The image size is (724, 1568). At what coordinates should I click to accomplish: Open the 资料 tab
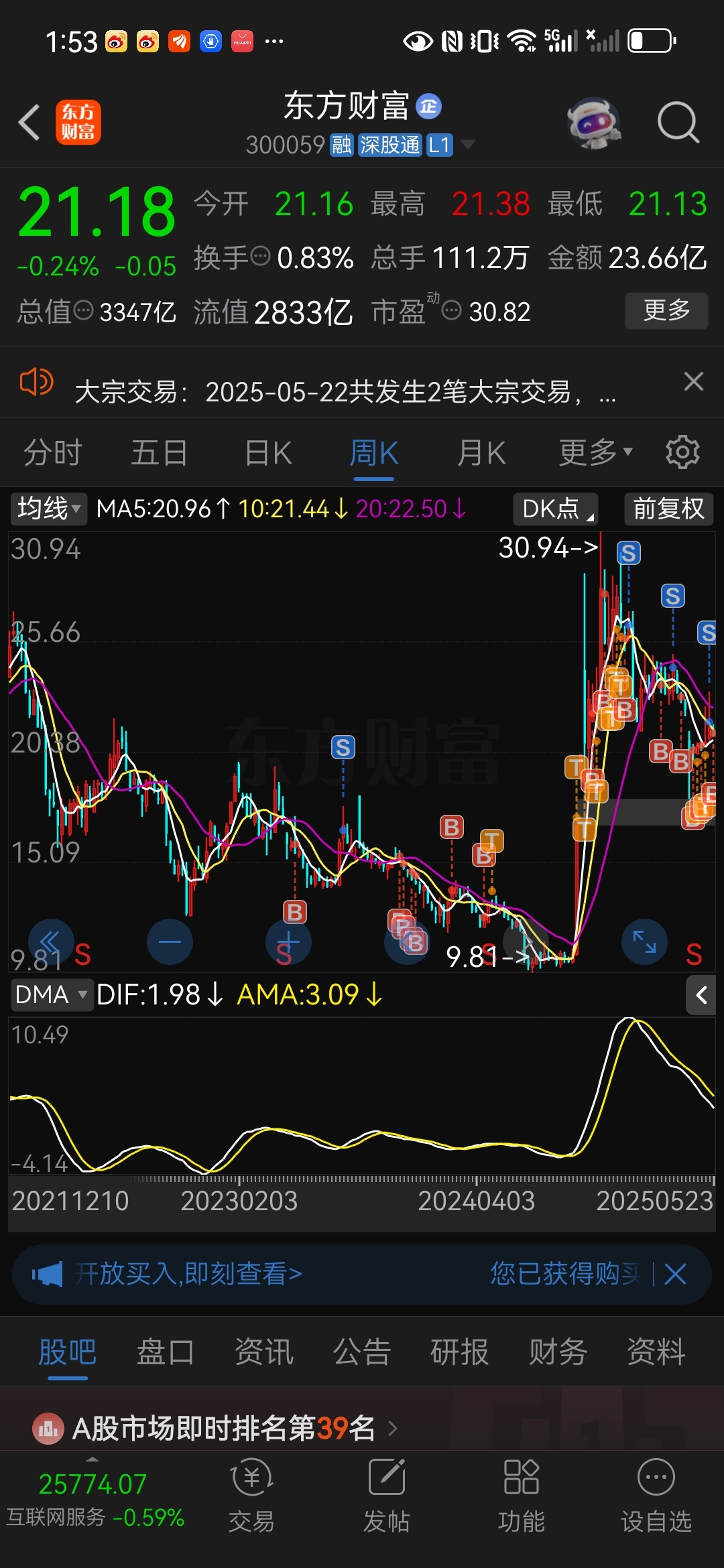(656, 1352)
